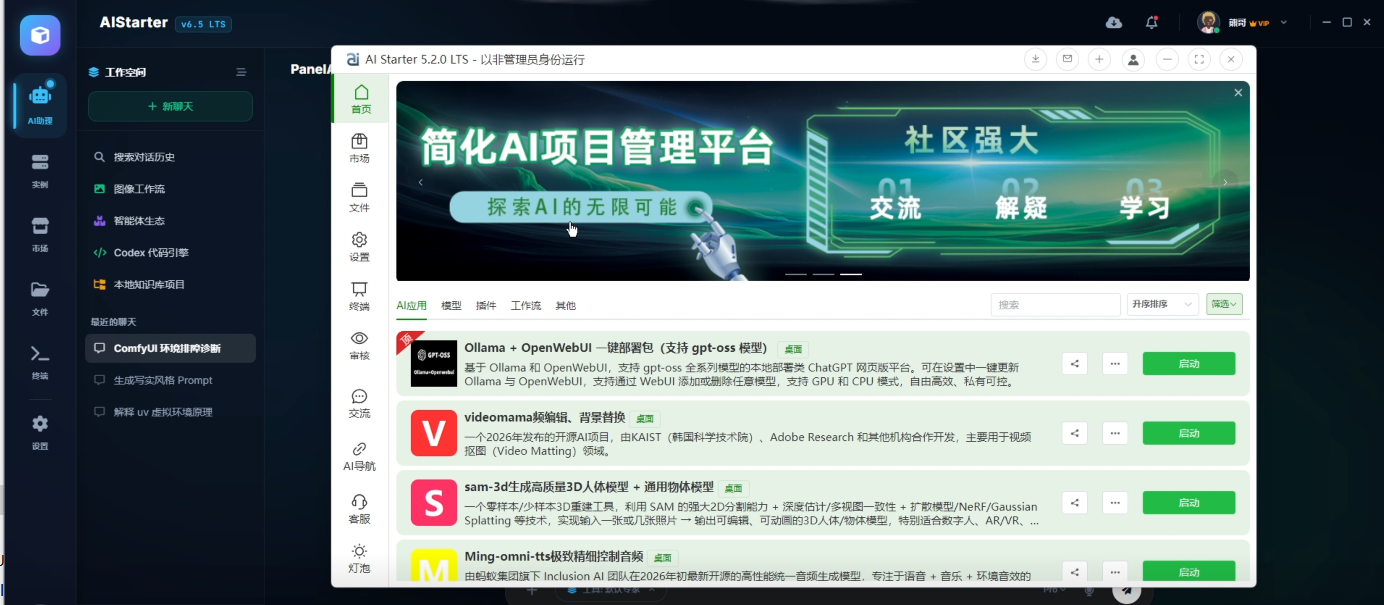The width and height of the screenshot is (1384, 605).
Task: Open 实例 instances in background AIStarter sidebar
Action: 40,170
